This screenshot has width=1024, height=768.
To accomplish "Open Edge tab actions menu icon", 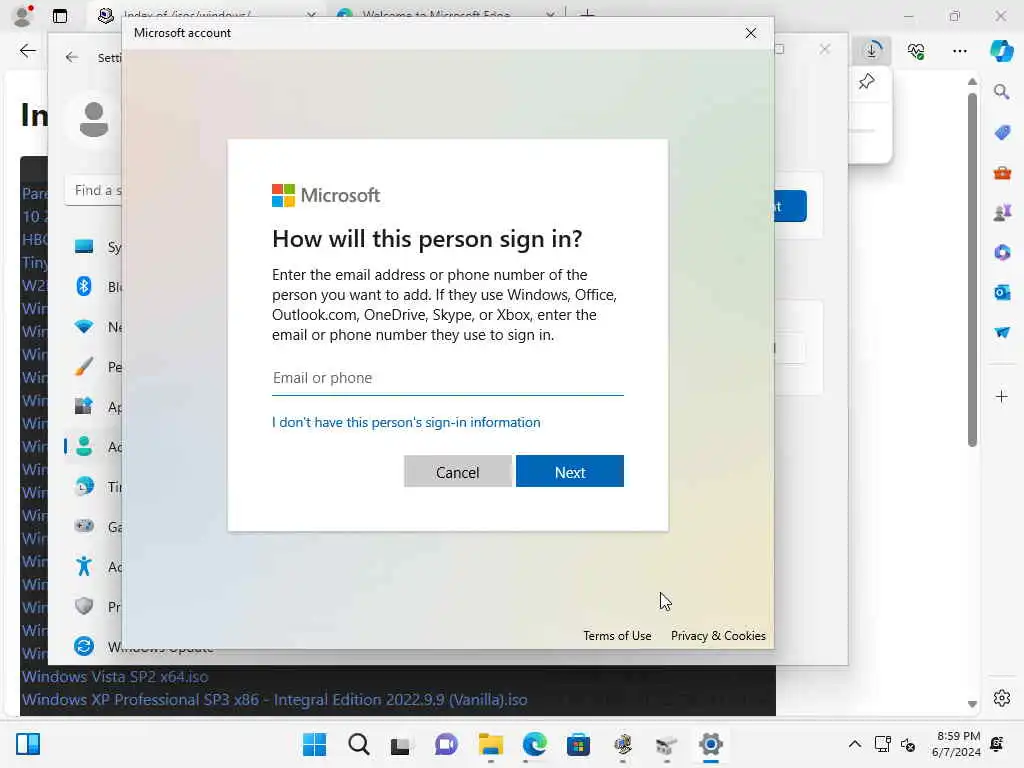I will tap(60, 16).
